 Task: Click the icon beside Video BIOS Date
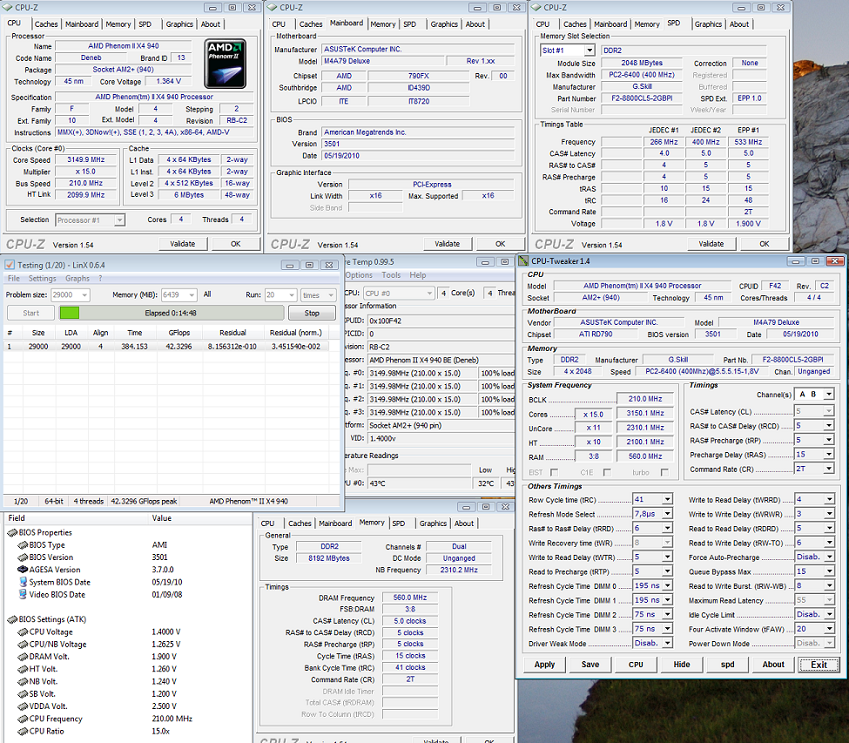(x=23, y=595)
